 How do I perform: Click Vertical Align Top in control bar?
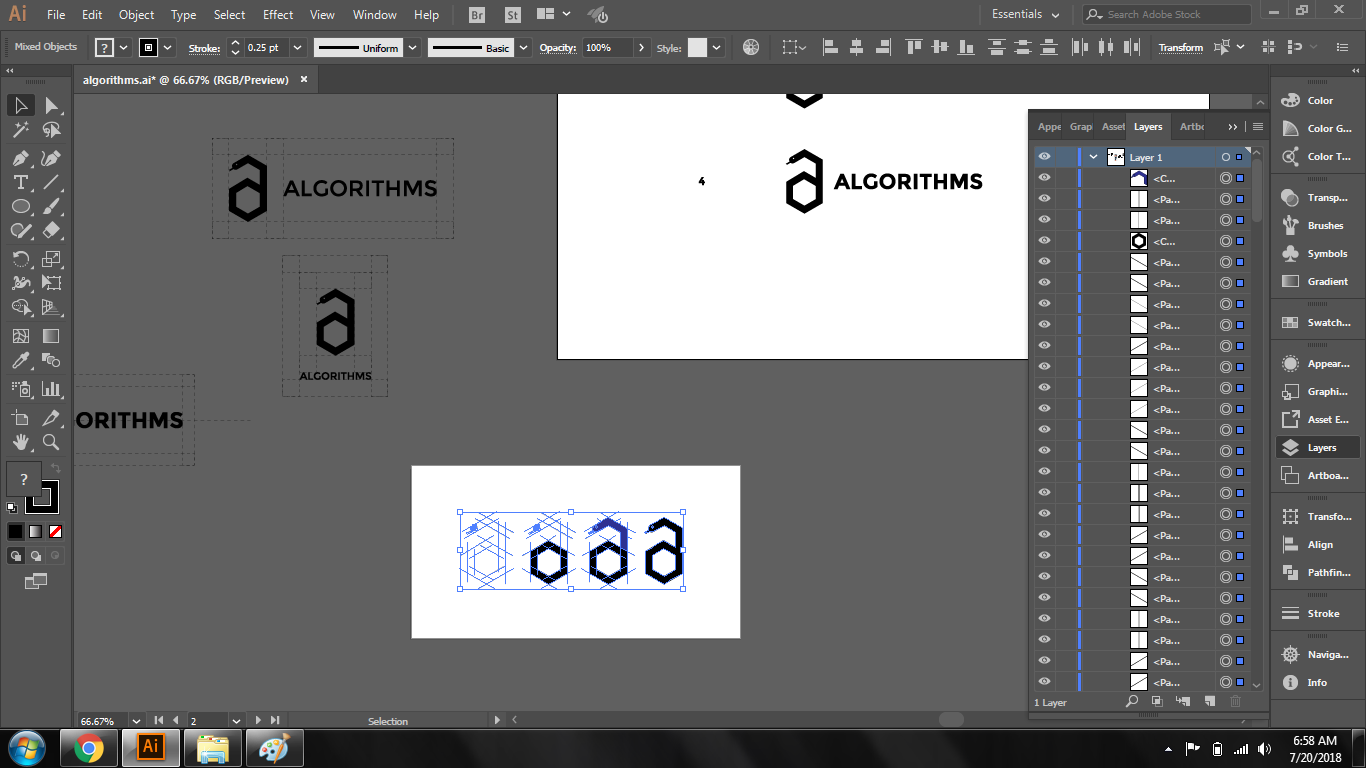[x=914, y=48]
